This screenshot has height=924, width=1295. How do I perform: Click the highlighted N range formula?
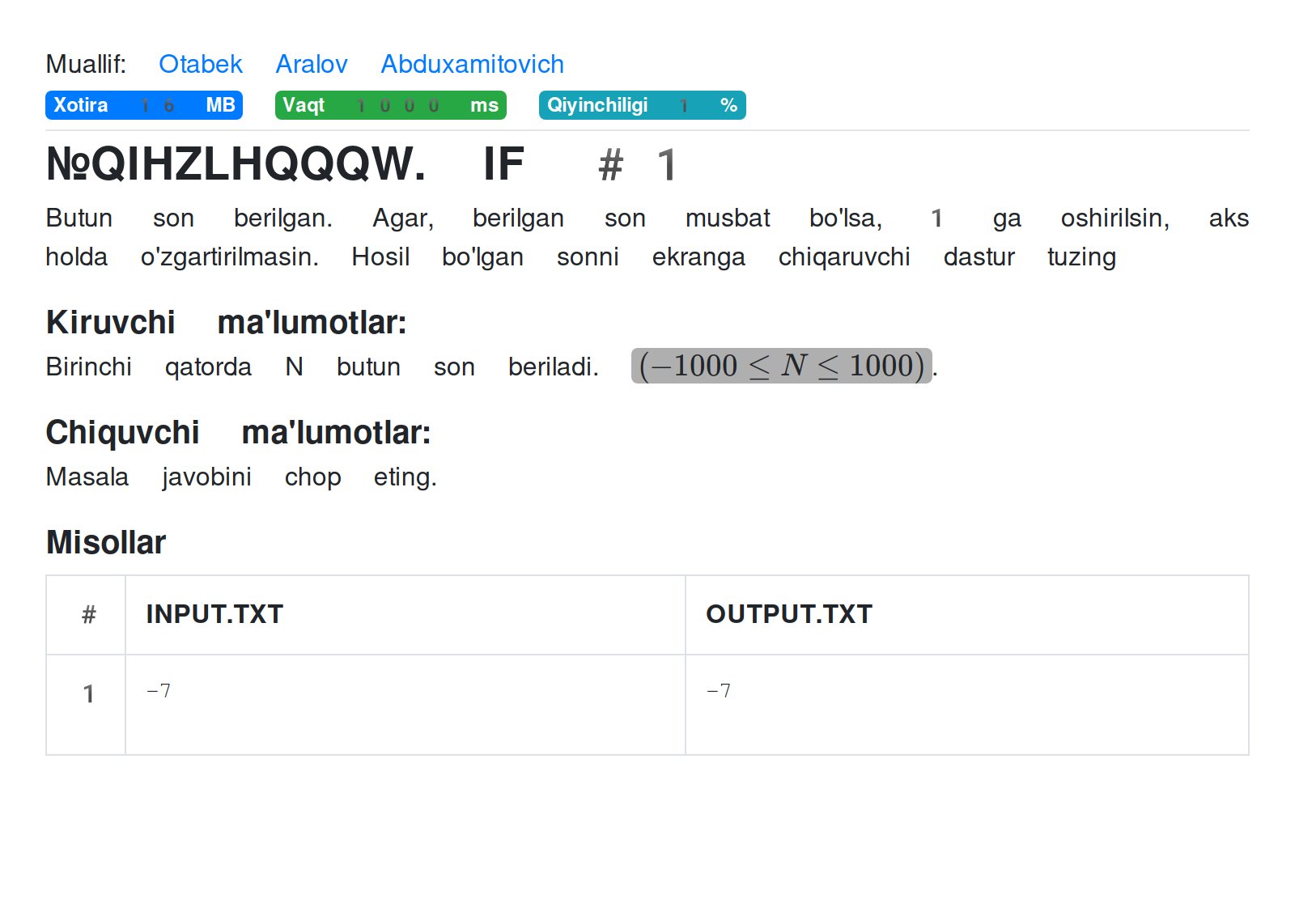coord(781,366)
